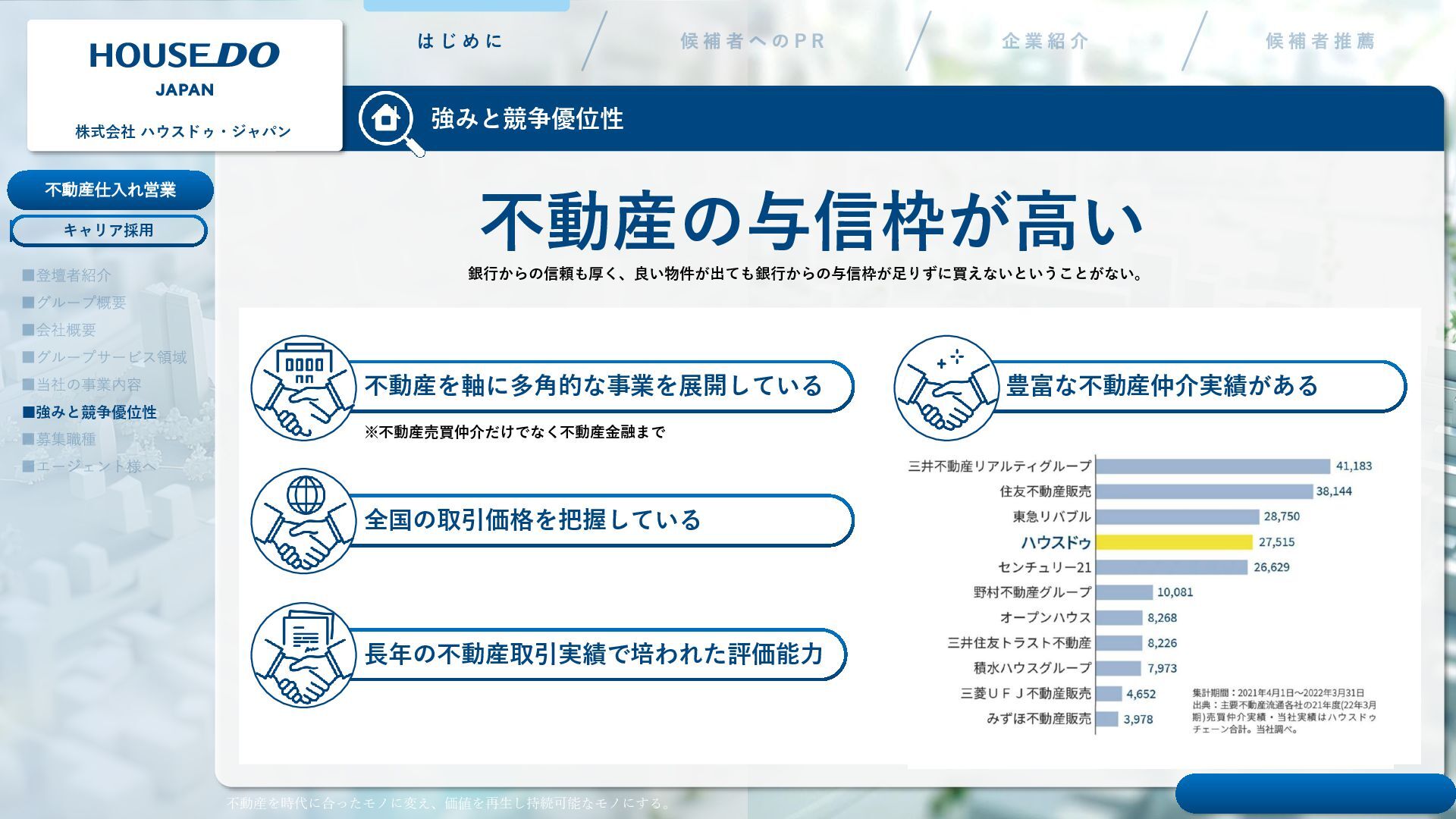This screenshot has height=819, width=1456.
Task: Go to グループ概要 section
Action: (74, 303)
